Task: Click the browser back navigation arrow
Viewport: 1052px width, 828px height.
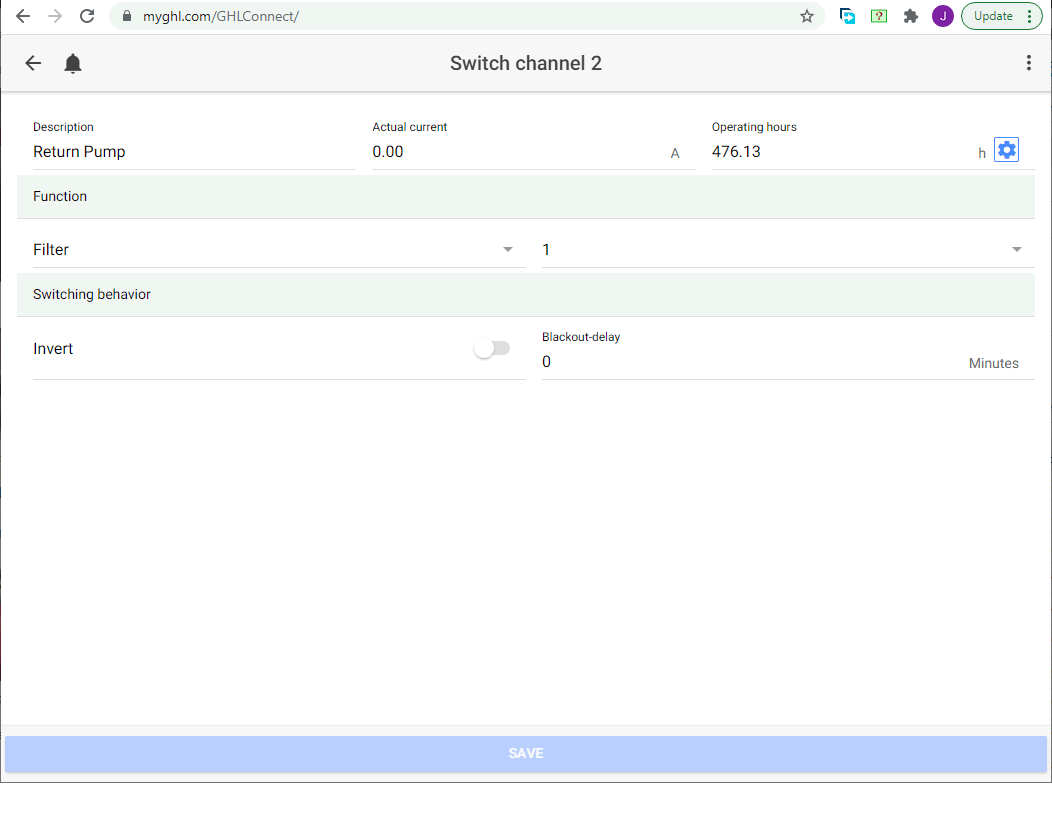Action: pyautogui.click(x=23, y=16)
